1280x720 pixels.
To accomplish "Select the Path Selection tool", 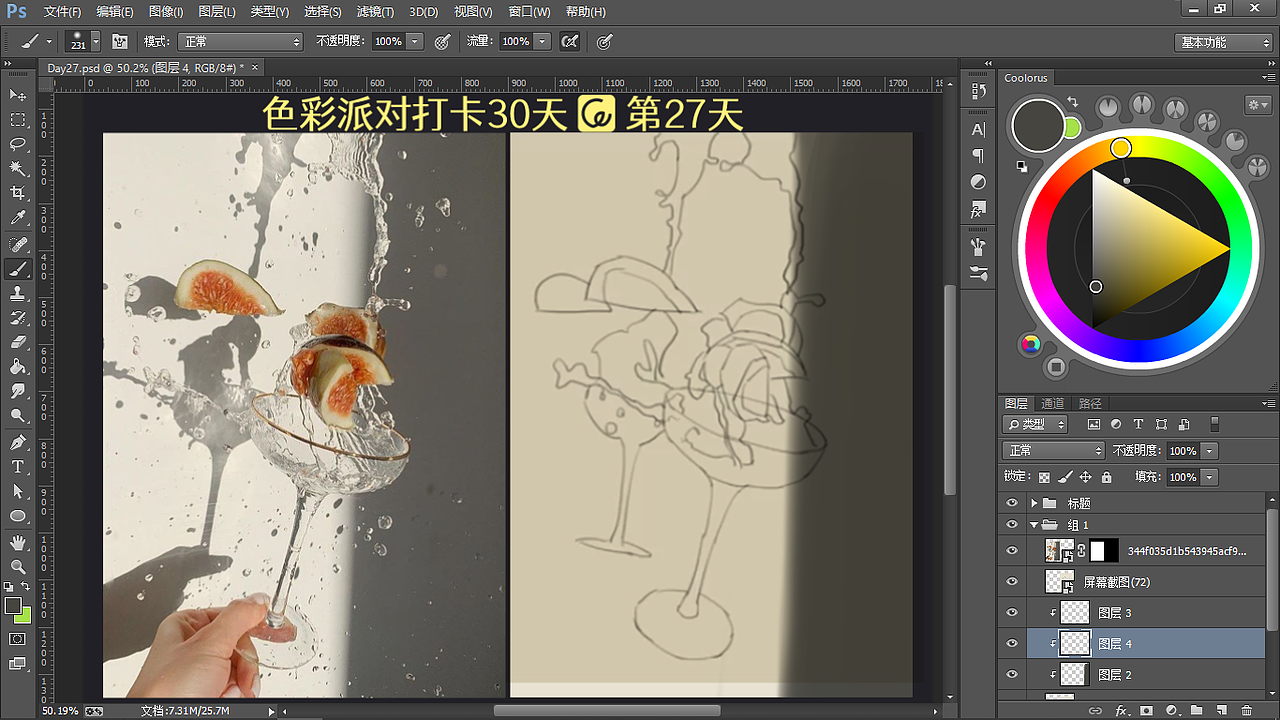I will [x=18, y=492].
